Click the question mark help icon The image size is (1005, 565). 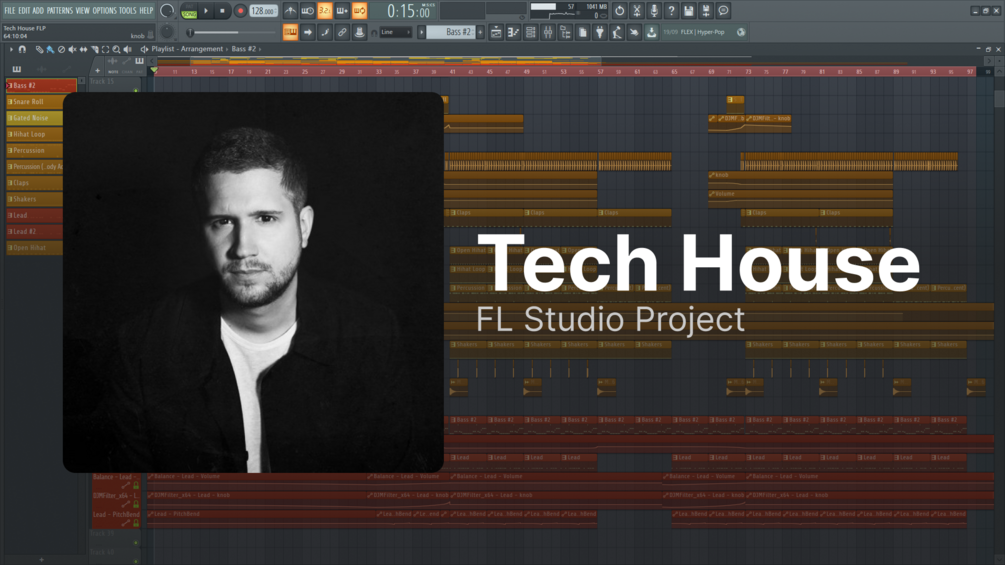[671, 11]
